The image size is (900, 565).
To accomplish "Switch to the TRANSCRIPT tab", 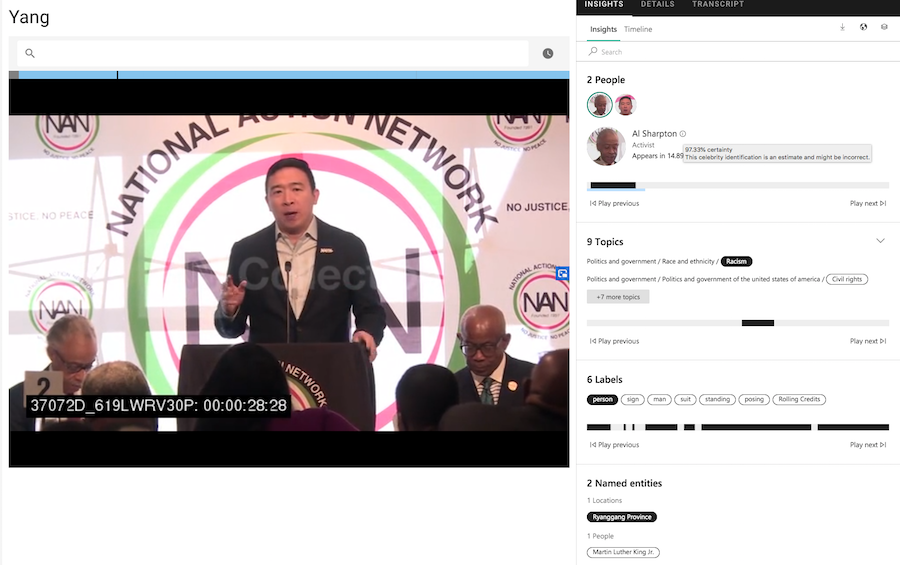I will [717, 4].
